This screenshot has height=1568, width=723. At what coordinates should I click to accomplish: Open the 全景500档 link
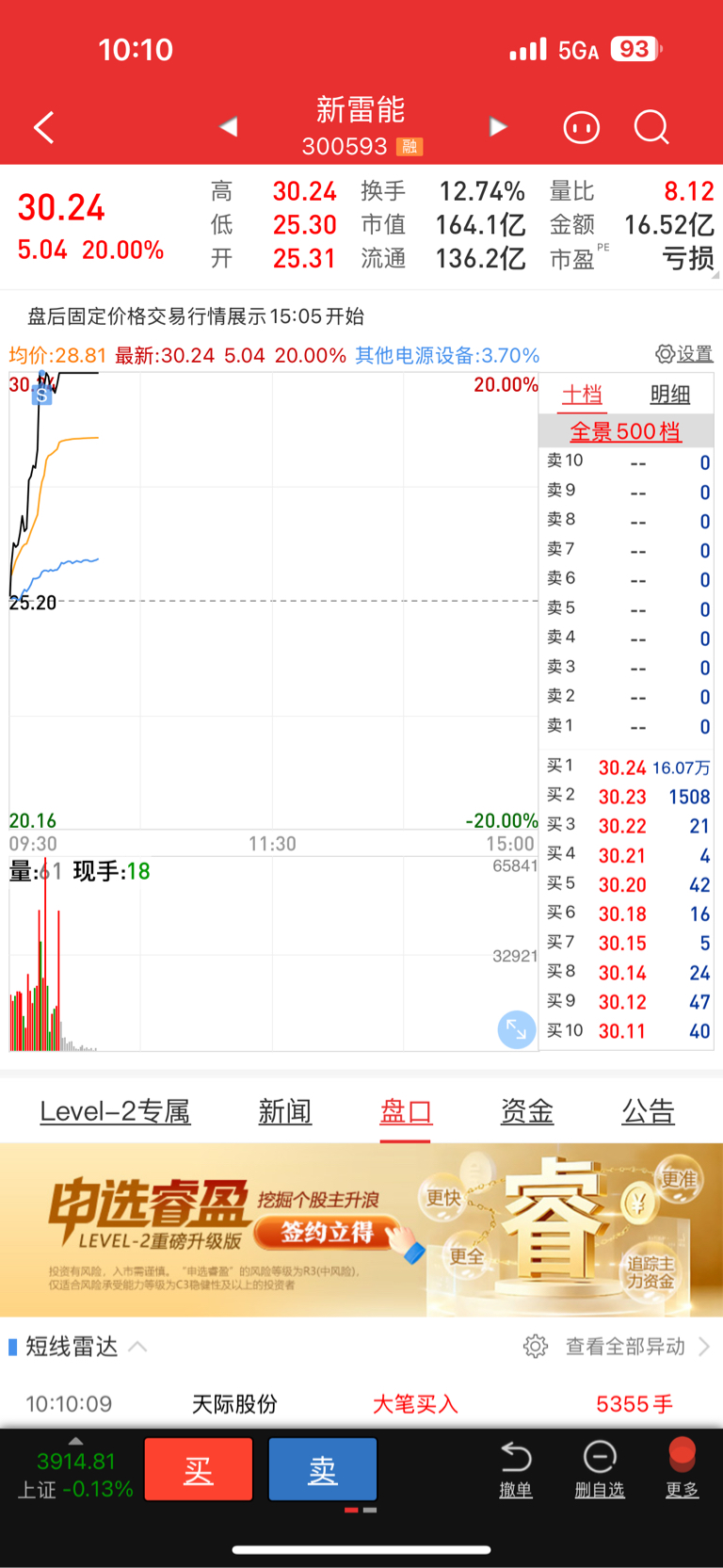point(625,431)
